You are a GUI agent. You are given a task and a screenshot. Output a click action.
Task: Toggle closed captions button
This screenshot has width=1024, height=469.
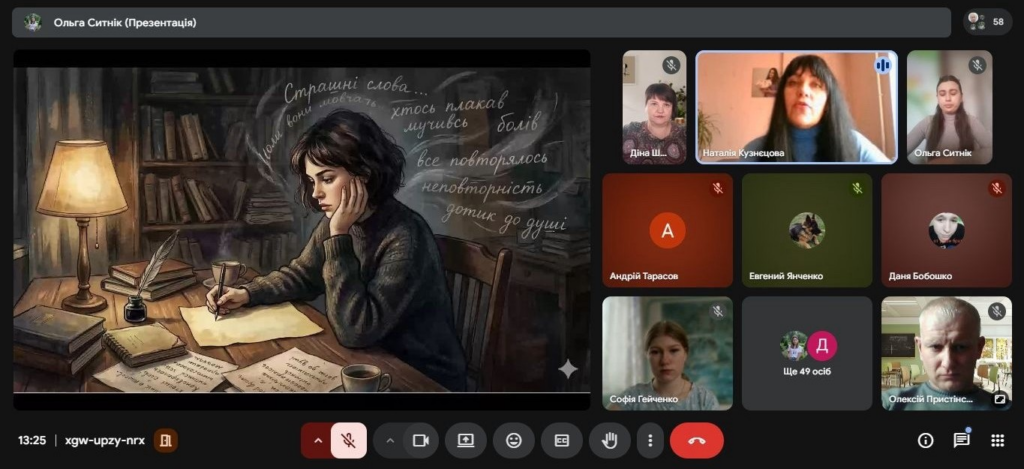562,440
